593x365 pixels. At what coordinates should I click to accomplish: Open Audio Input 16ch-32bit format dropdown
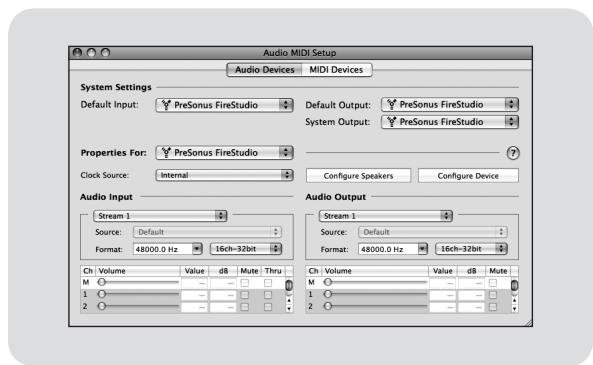point(246,249)
